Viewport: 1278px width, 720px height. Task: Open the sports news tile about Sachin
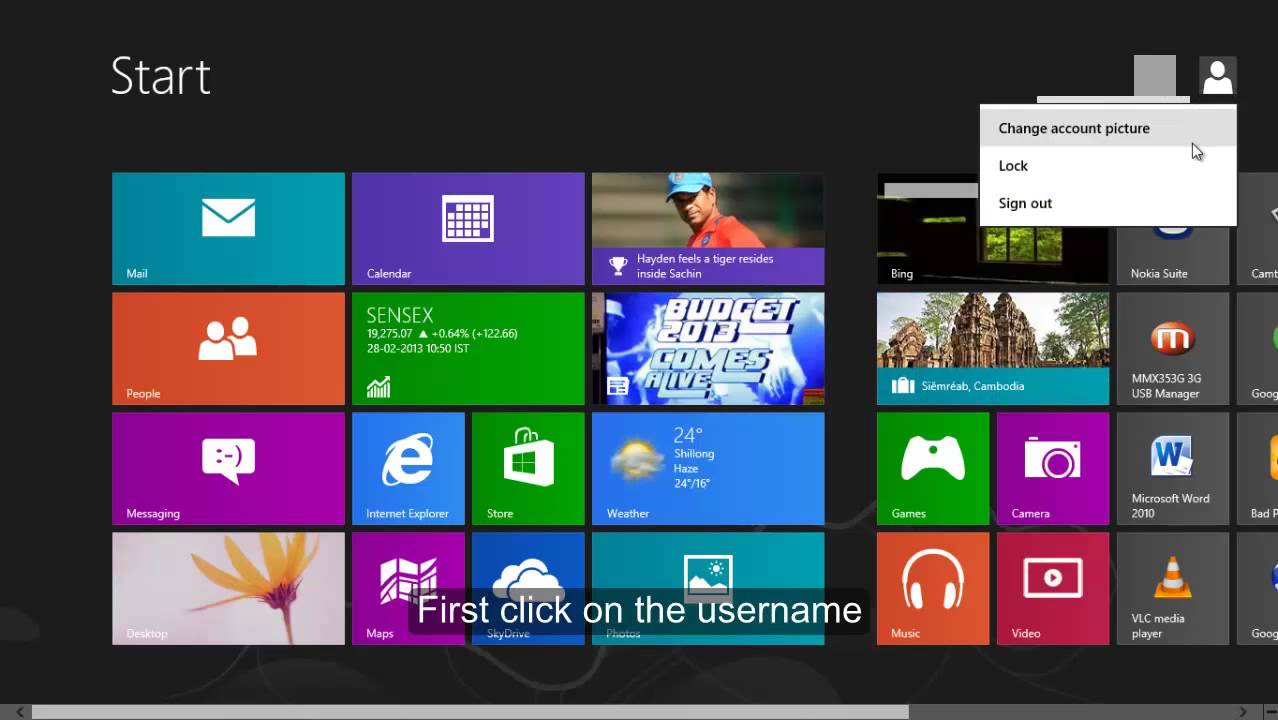[708, 229]
